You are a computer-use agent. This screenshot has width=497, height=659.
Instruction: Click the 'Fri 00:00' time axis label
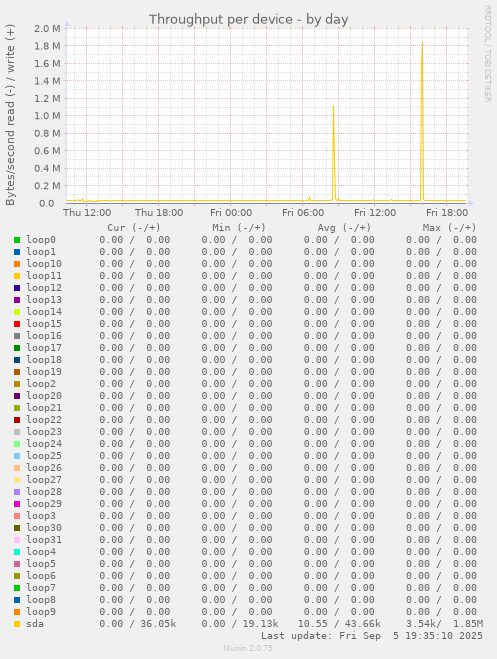pos(231,213)
